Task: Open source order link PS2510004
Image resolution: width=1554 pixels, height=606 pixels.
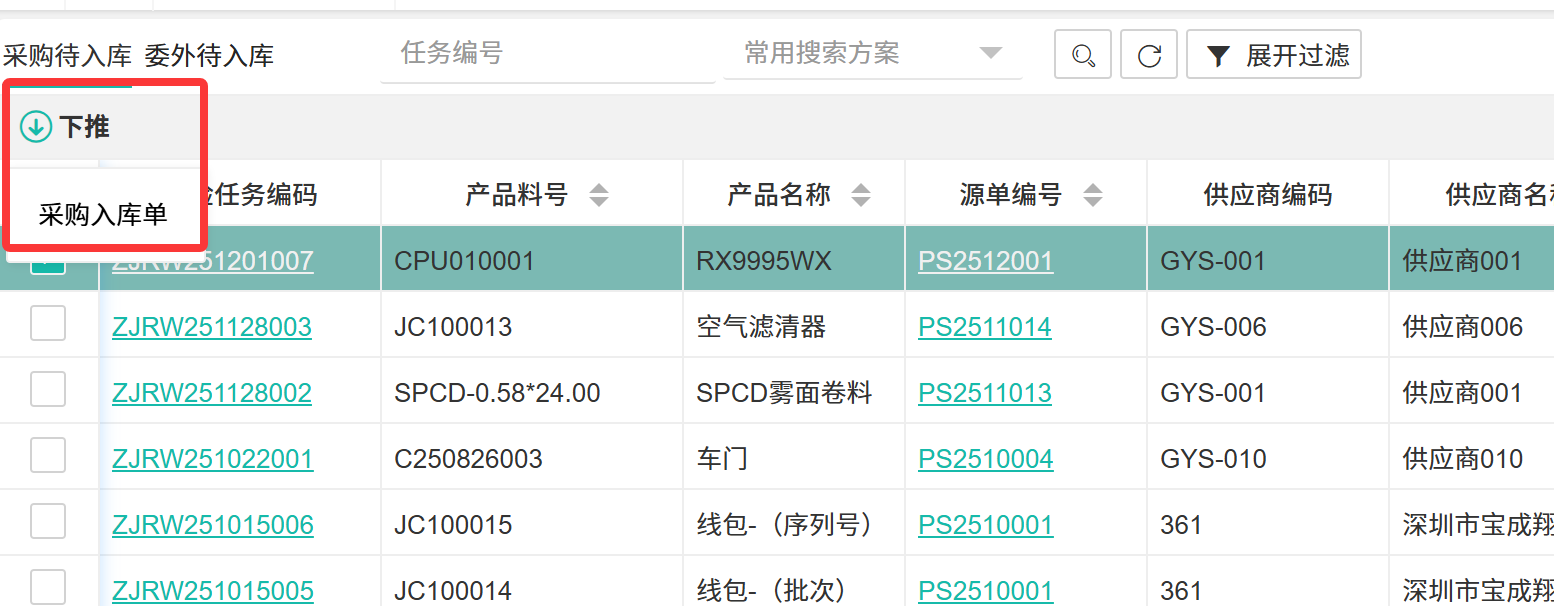Action: click(x=986, y=459)
